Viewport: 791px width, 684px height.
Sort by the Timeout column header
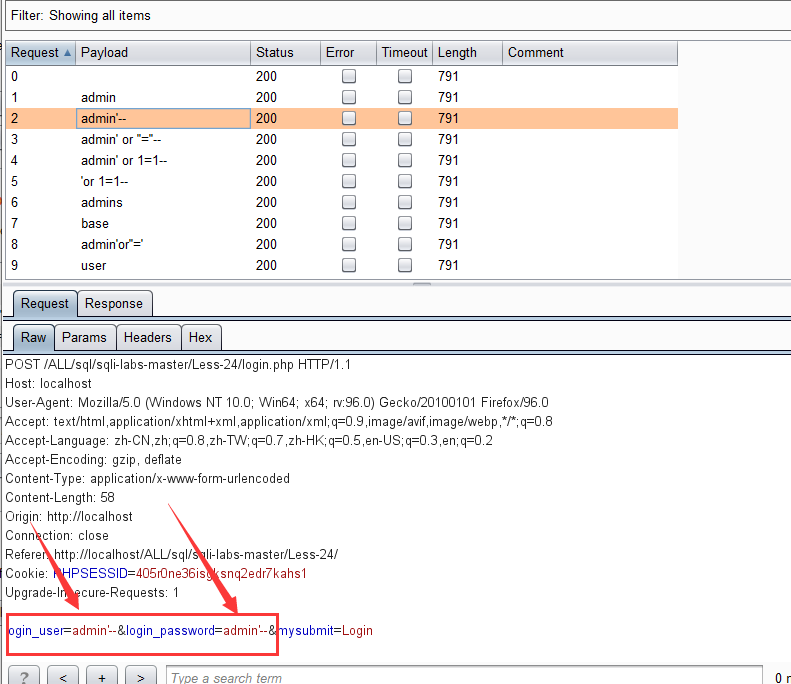pyautogui.click(x=404, y=52)
